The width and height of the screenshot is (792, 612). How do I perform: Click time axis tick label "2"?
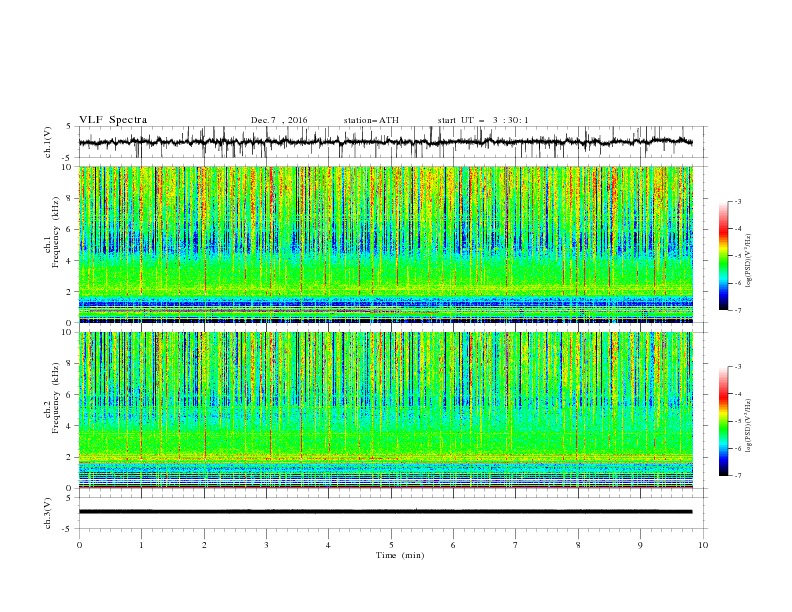[x=204, y=545]
